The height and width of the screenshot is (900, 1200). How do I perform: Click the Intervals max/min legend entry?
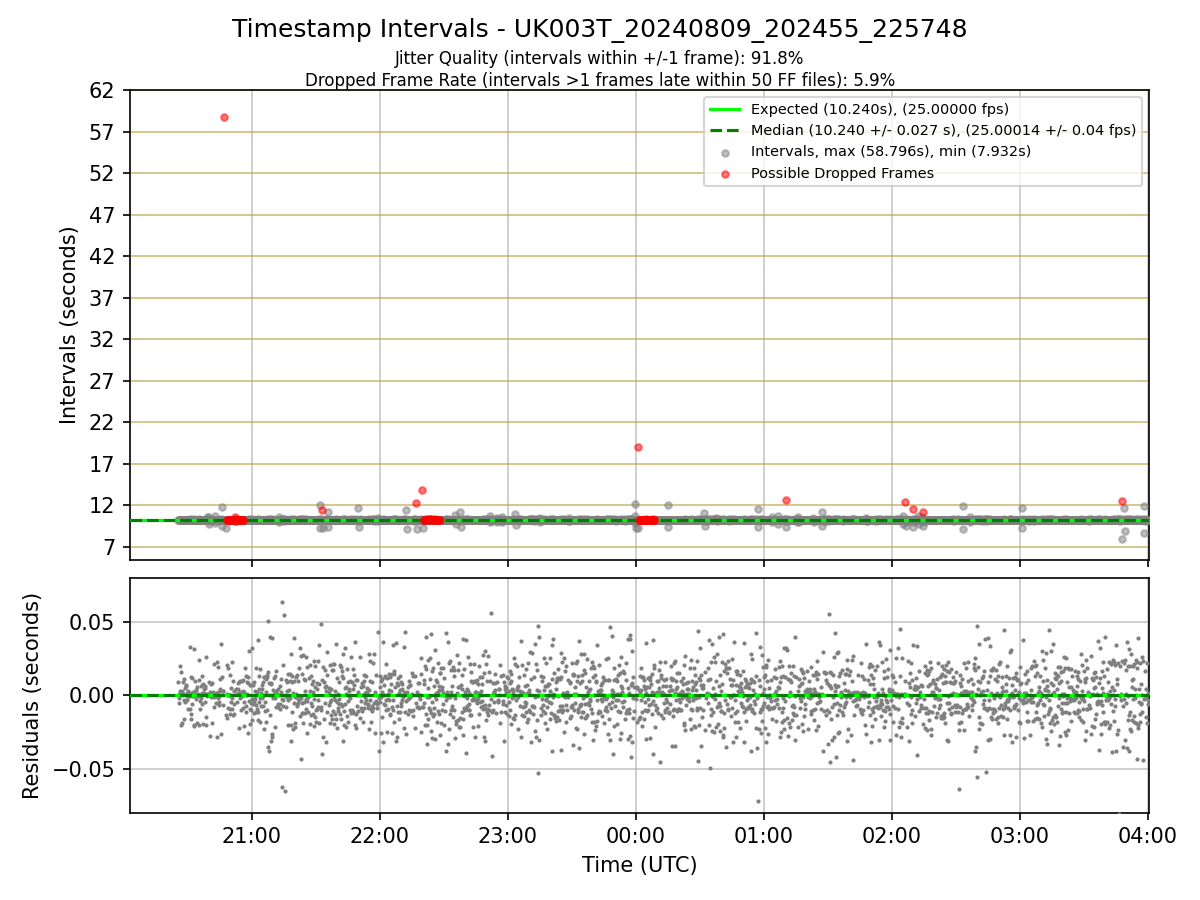(x=891, y=151)
